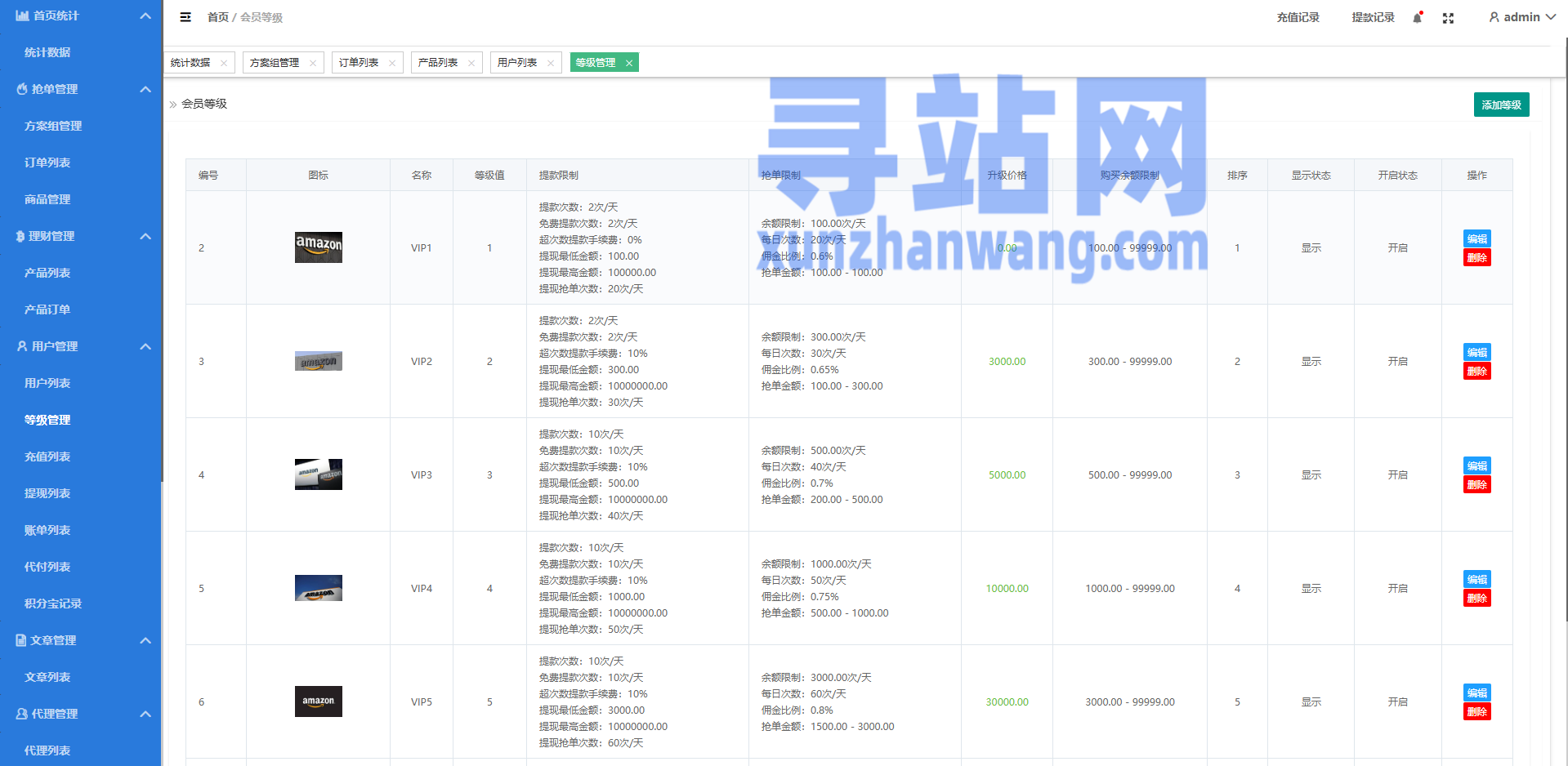1568x766 pixels.
Task: Switch to the 用户列表 tab
Action: click(517, 63)
